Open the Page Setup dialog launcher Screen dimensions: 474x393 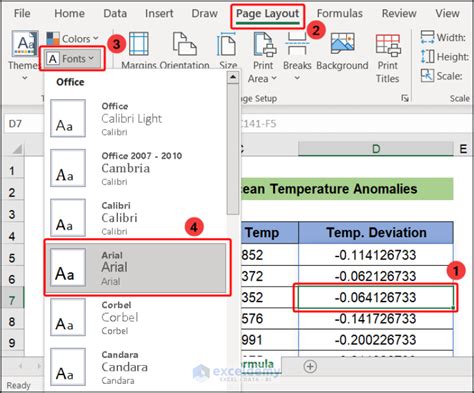[x=405, y=98]
